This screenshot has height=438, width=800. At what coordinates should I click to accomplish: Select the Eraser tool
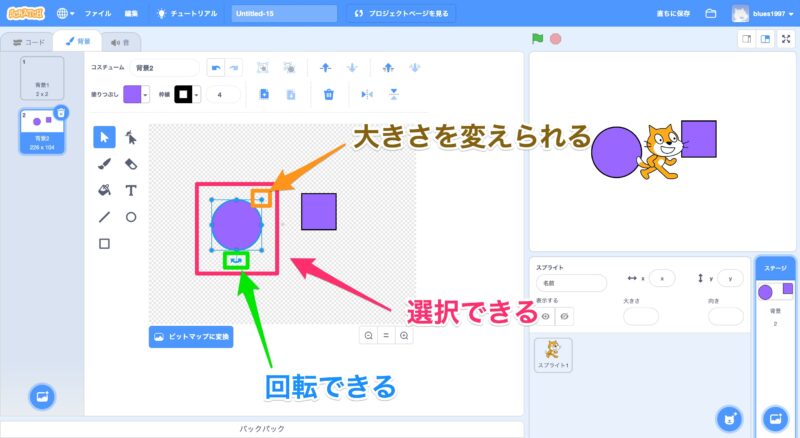tap(131, 163)
